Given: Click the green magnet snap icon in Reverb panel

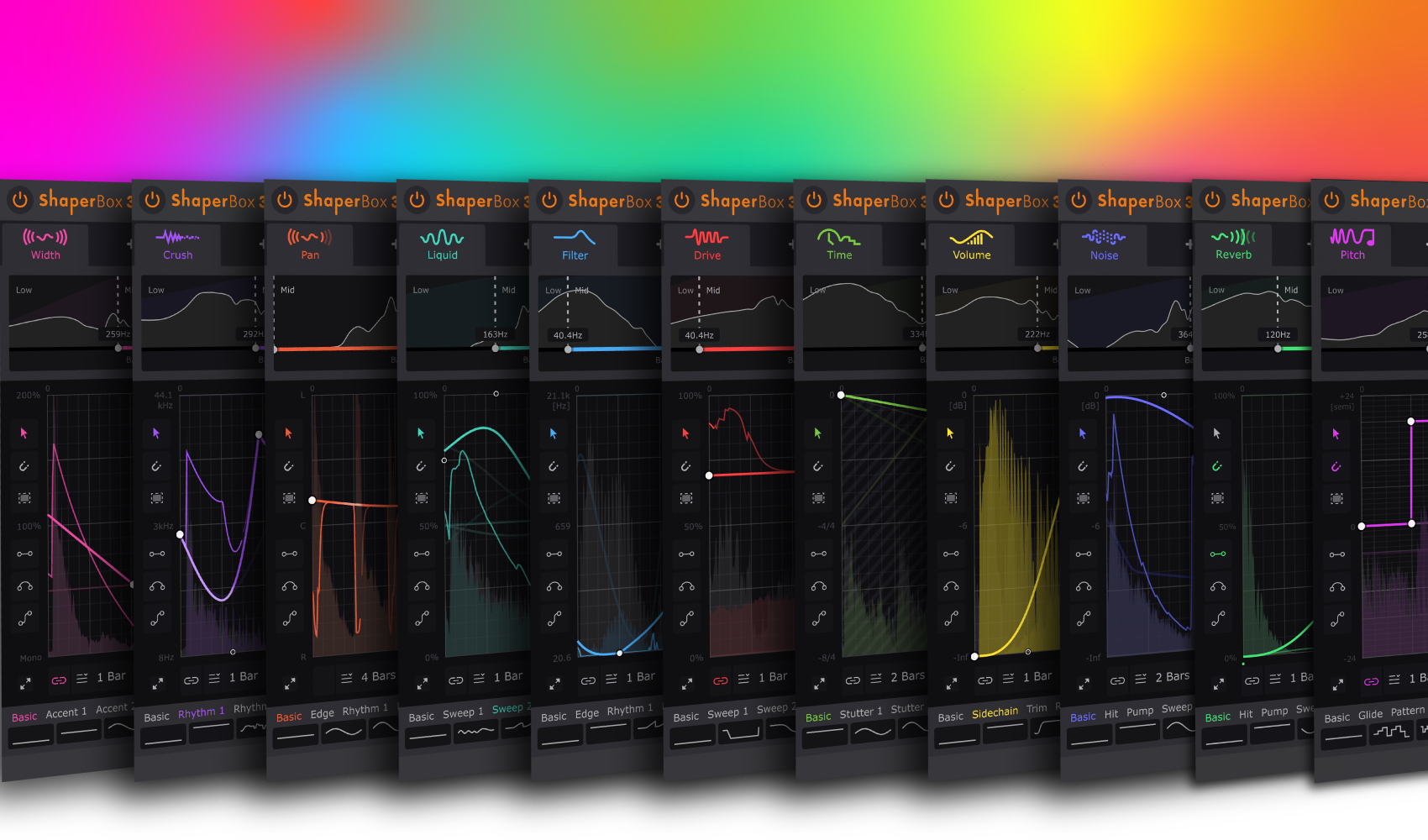Looking at the screenshot, I should pyautogui.click(x=1217, y=466).
